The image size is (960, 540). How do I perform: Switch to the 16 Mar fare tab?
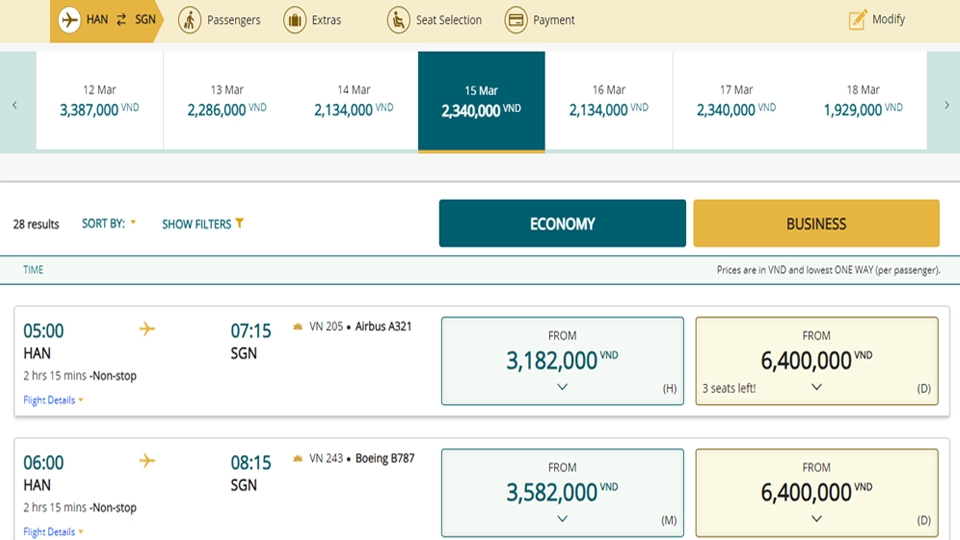[609, 101]
